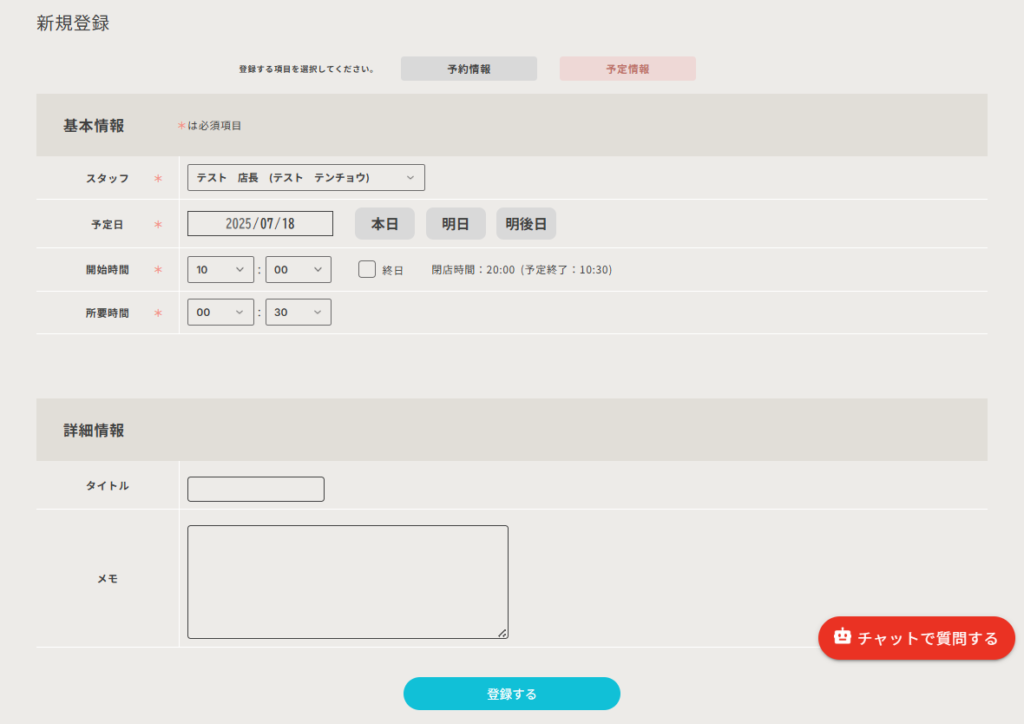
Task: Open the 開始時間 minute dropdown showing 00
Action: [x=298, y=270]
